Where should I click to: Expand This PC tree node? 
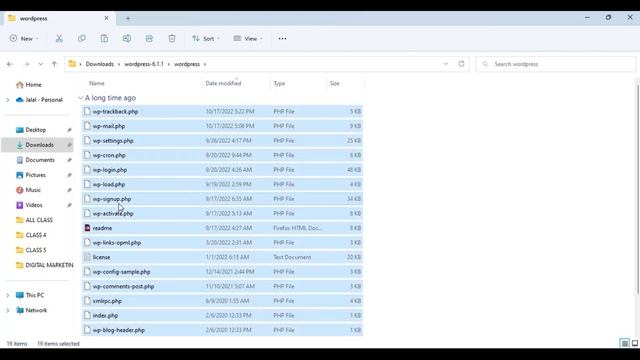coord(8,295)
